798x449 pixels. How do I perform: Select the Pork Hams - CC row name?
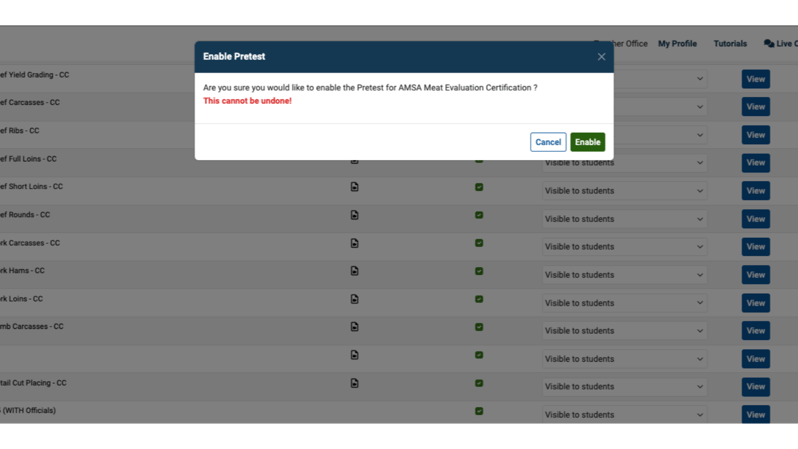[22, 271]
